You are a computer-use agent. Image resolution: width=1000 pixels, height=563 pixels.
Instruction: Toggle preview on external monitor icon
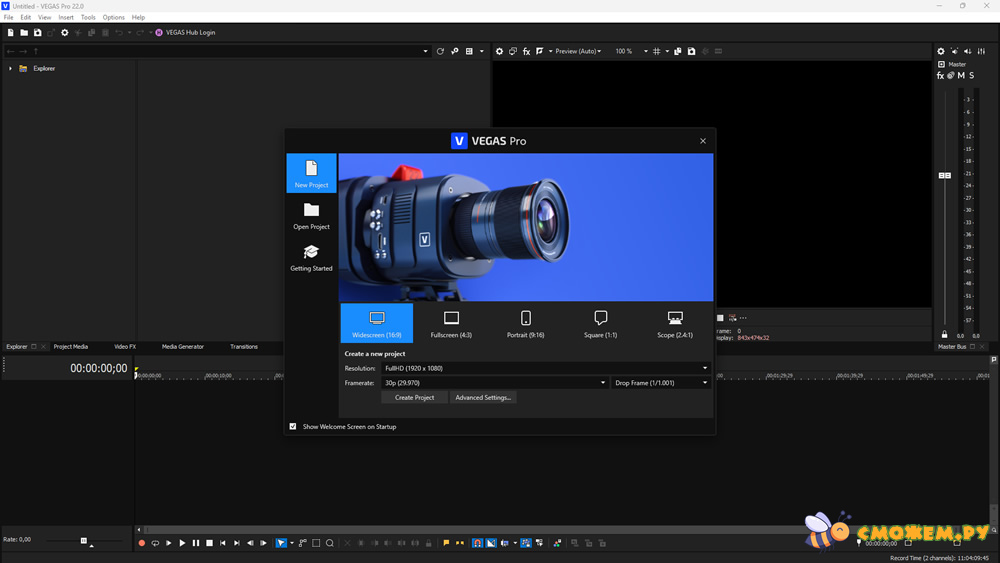tap(513, 51)
